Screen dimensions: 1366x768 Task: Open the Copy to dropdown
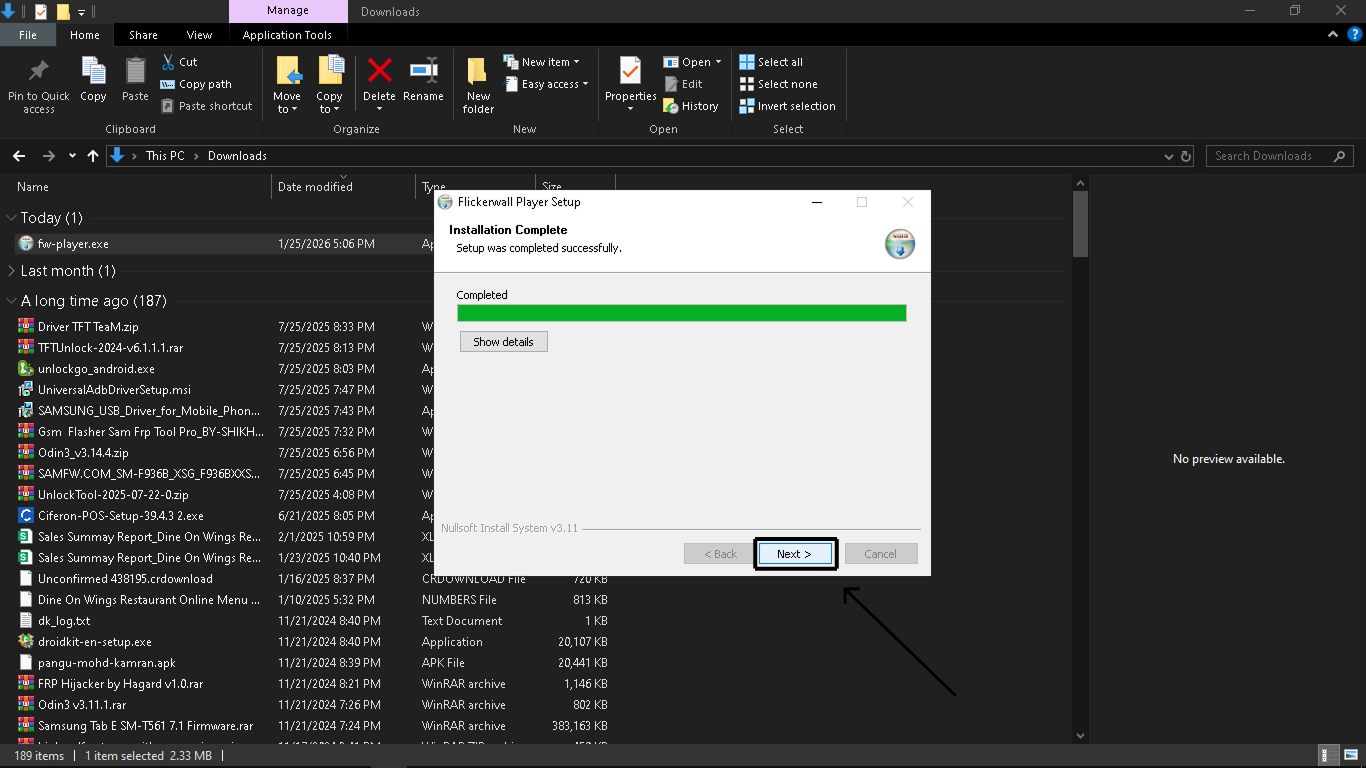pos(329,103)
